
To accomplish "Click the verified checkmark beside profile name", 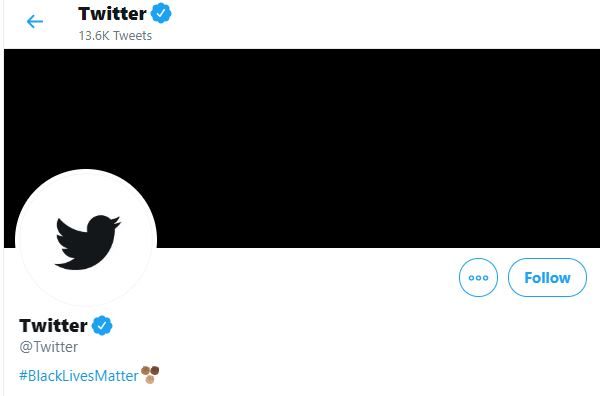I will [102, 326].
